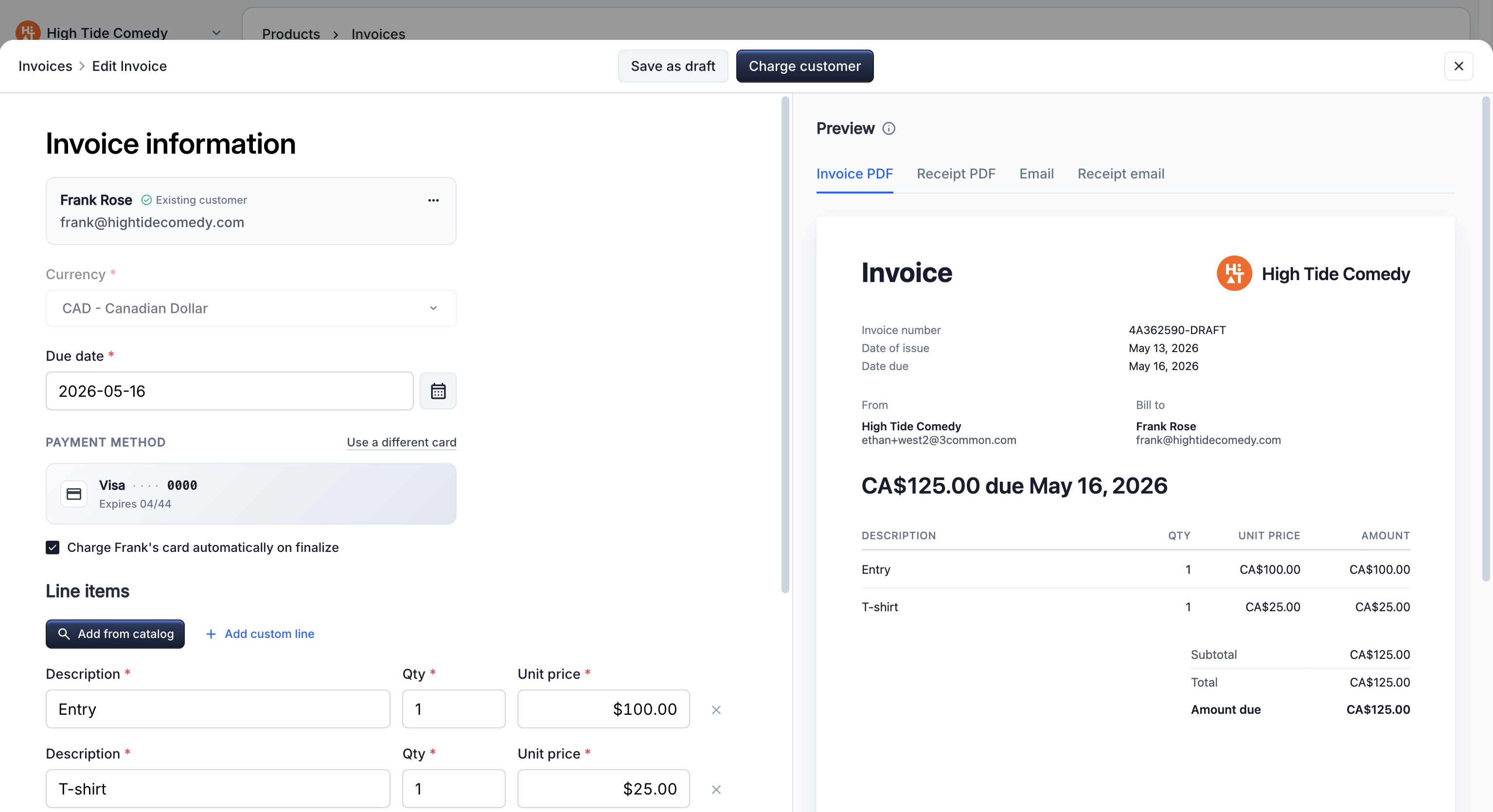Click the Entry description field
1493x812 pixels.
point(218,709)
